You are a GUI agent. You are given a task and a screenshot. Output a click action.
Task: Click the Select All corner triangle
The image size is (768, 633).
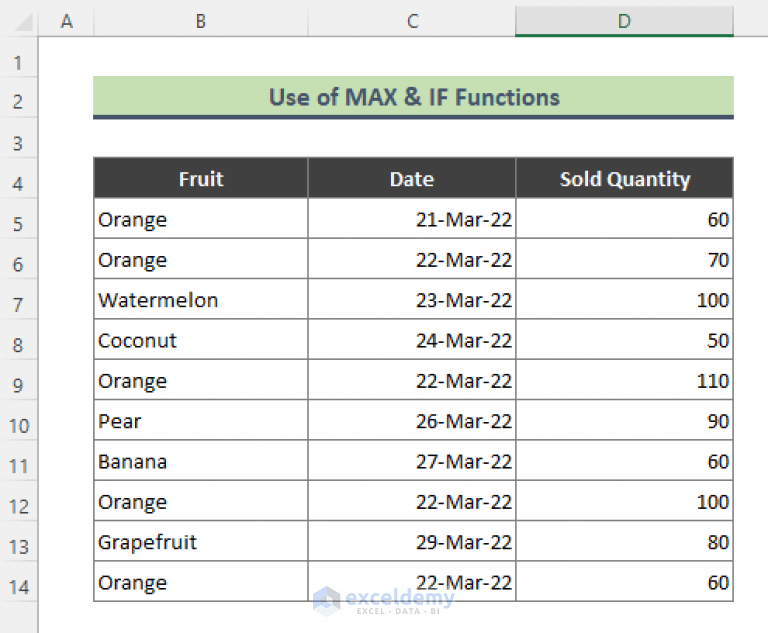(23, 23)
